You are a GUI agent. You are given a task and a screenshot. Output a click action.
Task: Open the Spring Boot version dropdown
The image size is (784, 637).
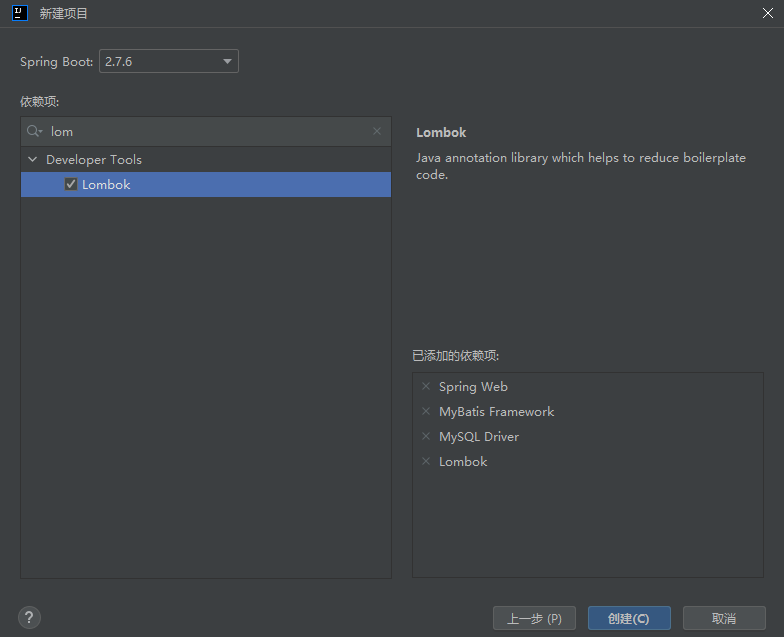tap(169, 61)
